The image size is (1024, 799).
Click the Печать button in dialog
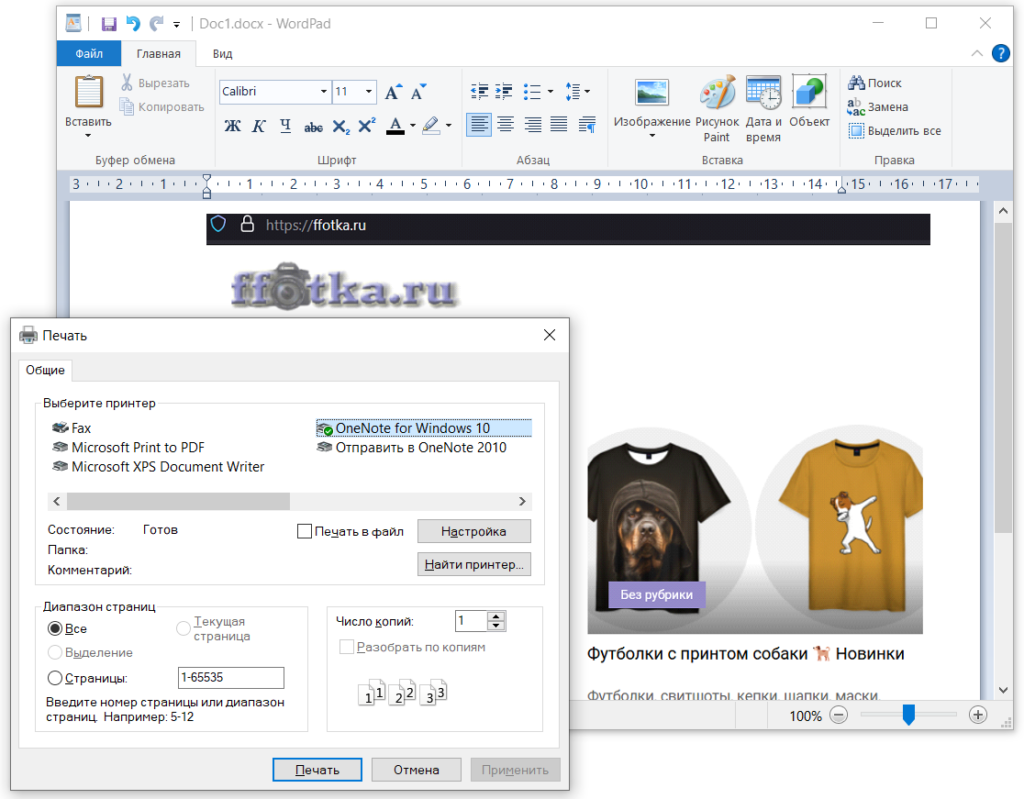317,770
